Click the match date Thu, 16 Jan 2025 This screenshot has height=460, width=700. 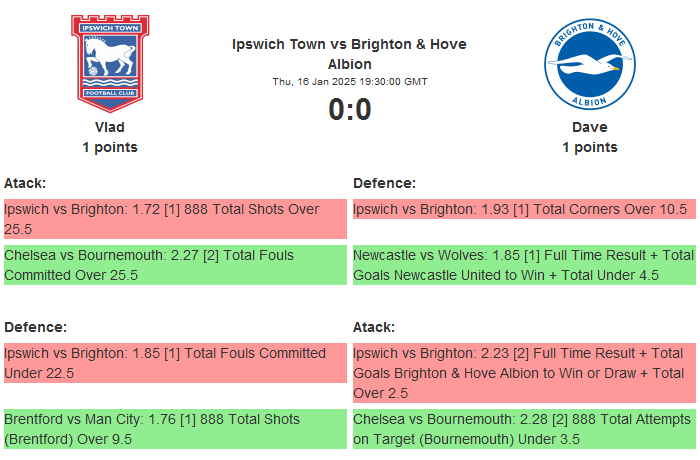pyautogui.click(x=349, y=81)
